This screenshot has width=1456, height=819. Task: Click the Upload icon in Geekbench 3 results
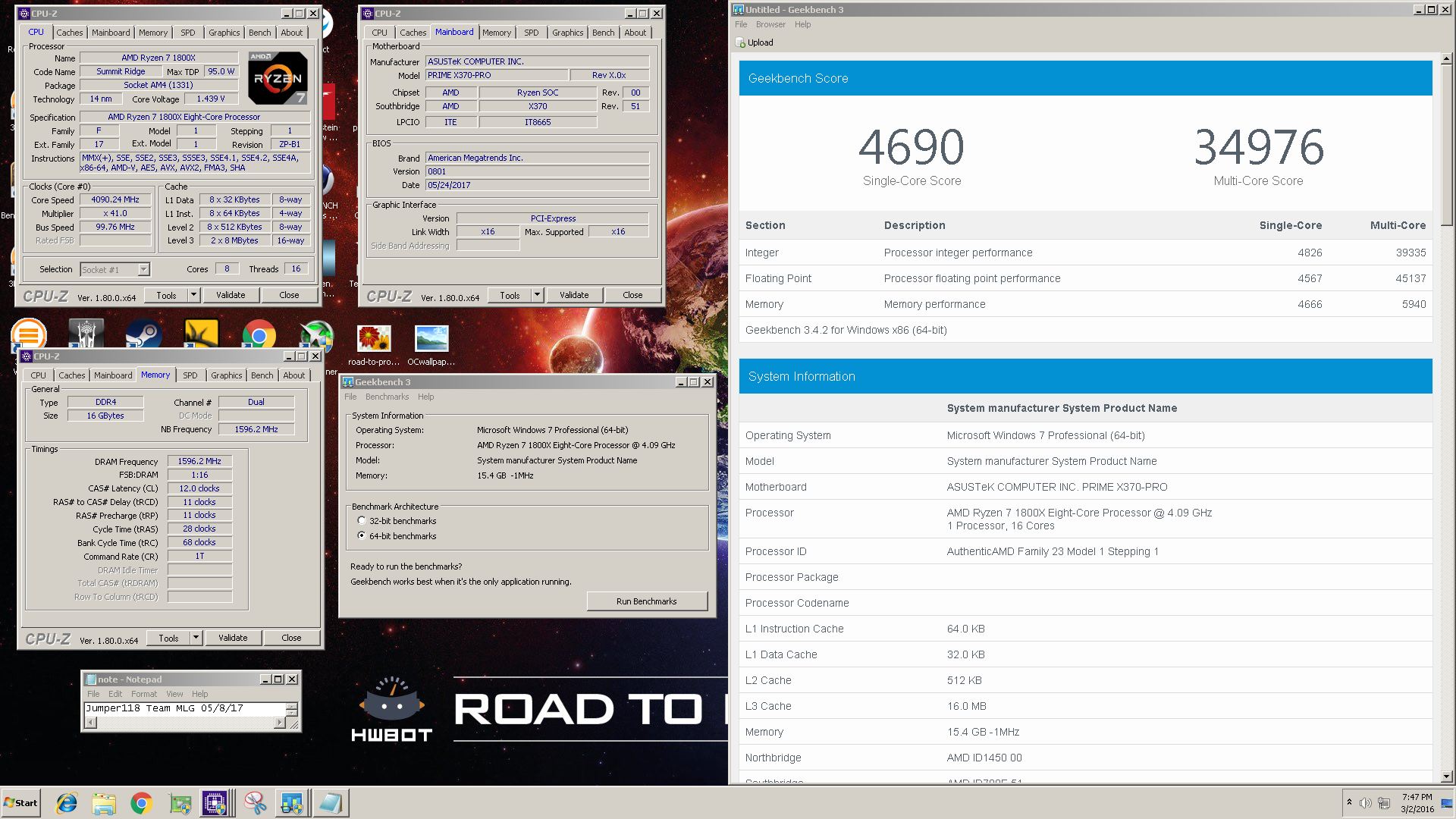coord(741,42)
